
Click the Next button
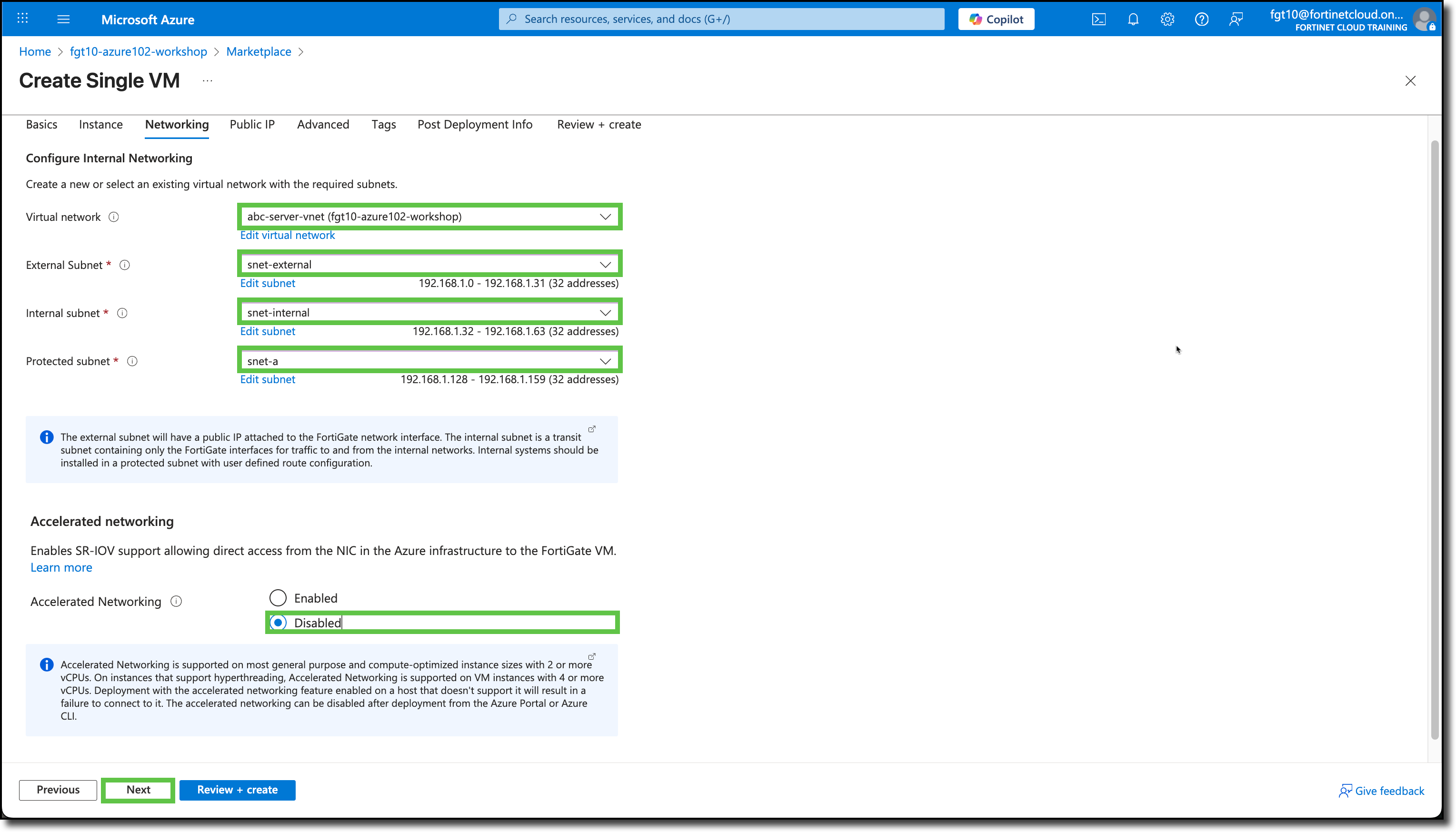137,790
